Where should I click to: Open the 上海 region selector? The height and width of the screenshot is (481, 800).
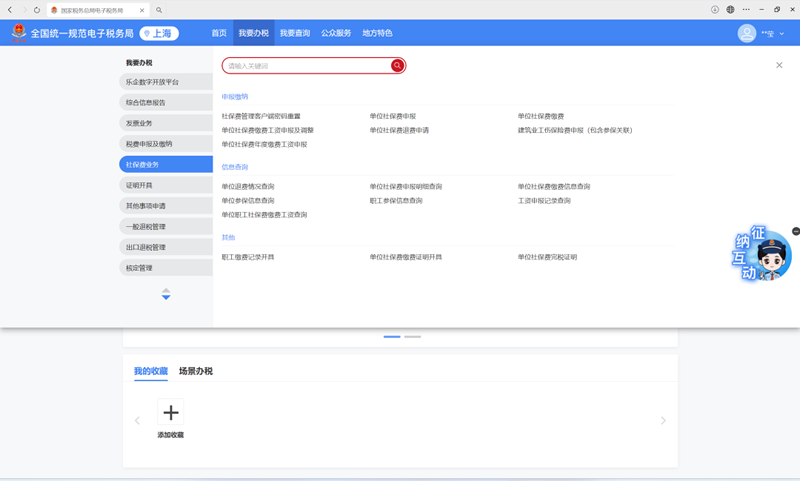click(x=159, y=33)
